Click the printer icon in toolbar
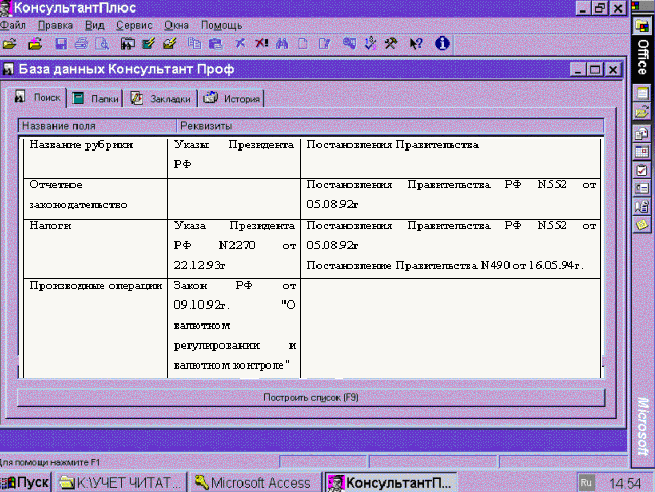The width and height of the screenshot is (655, 492). click(80, 44)
